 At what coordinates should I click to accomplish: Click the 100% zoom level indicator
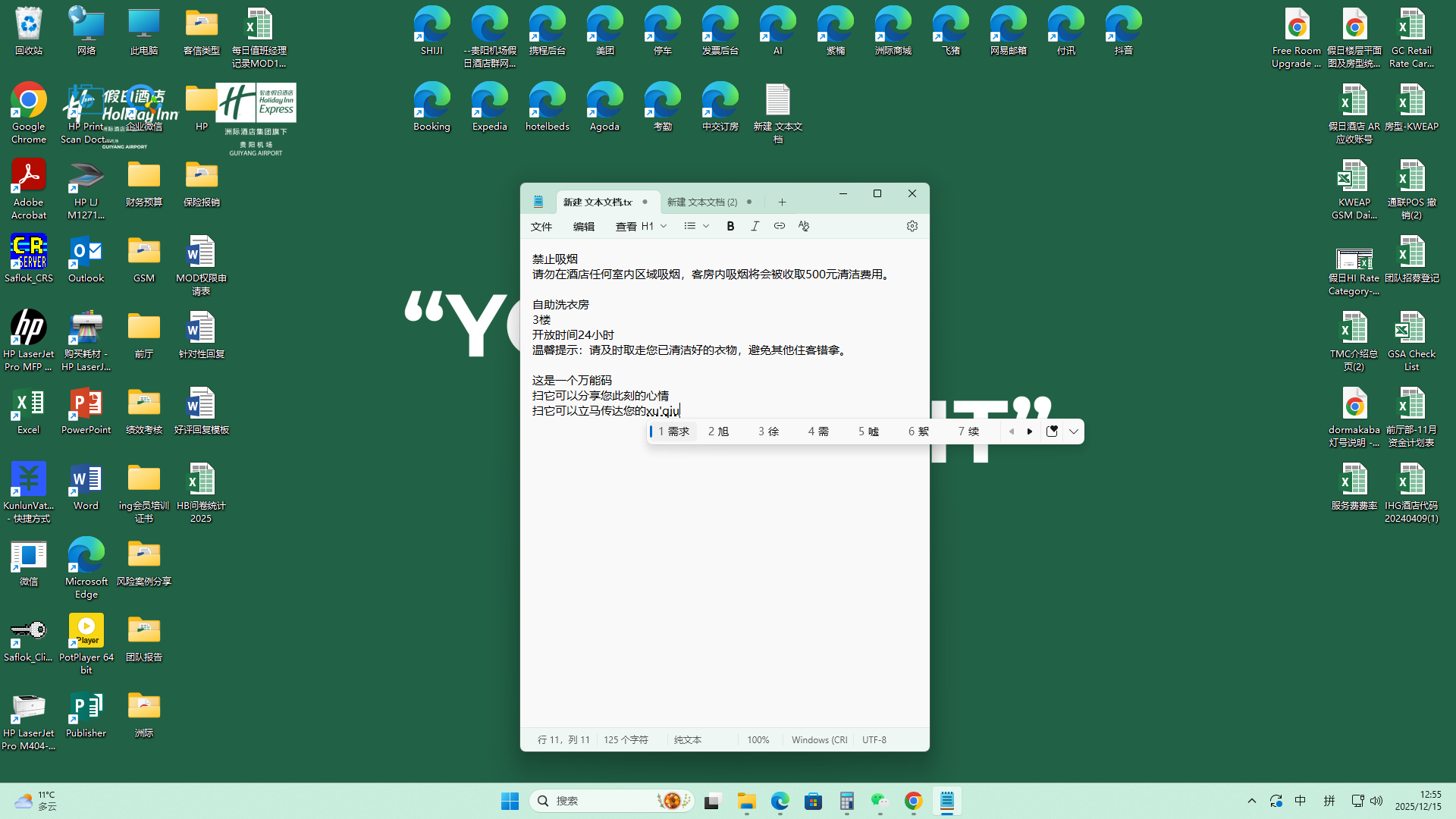(758, 739)
